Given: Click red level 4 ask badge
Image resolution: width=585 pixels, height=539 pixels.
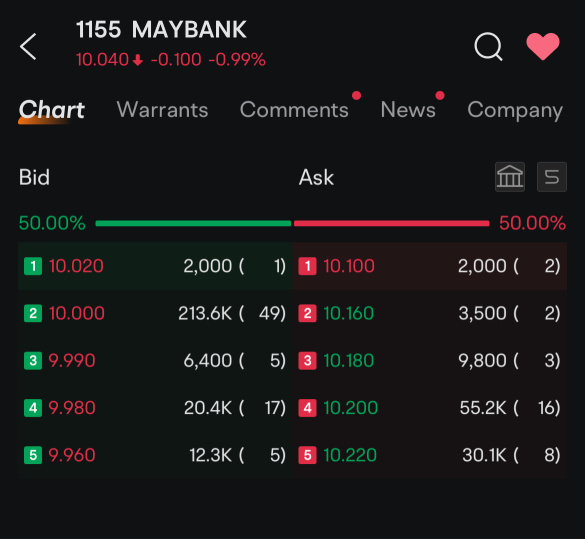Looking at the screenshot, I should (307, 408).
